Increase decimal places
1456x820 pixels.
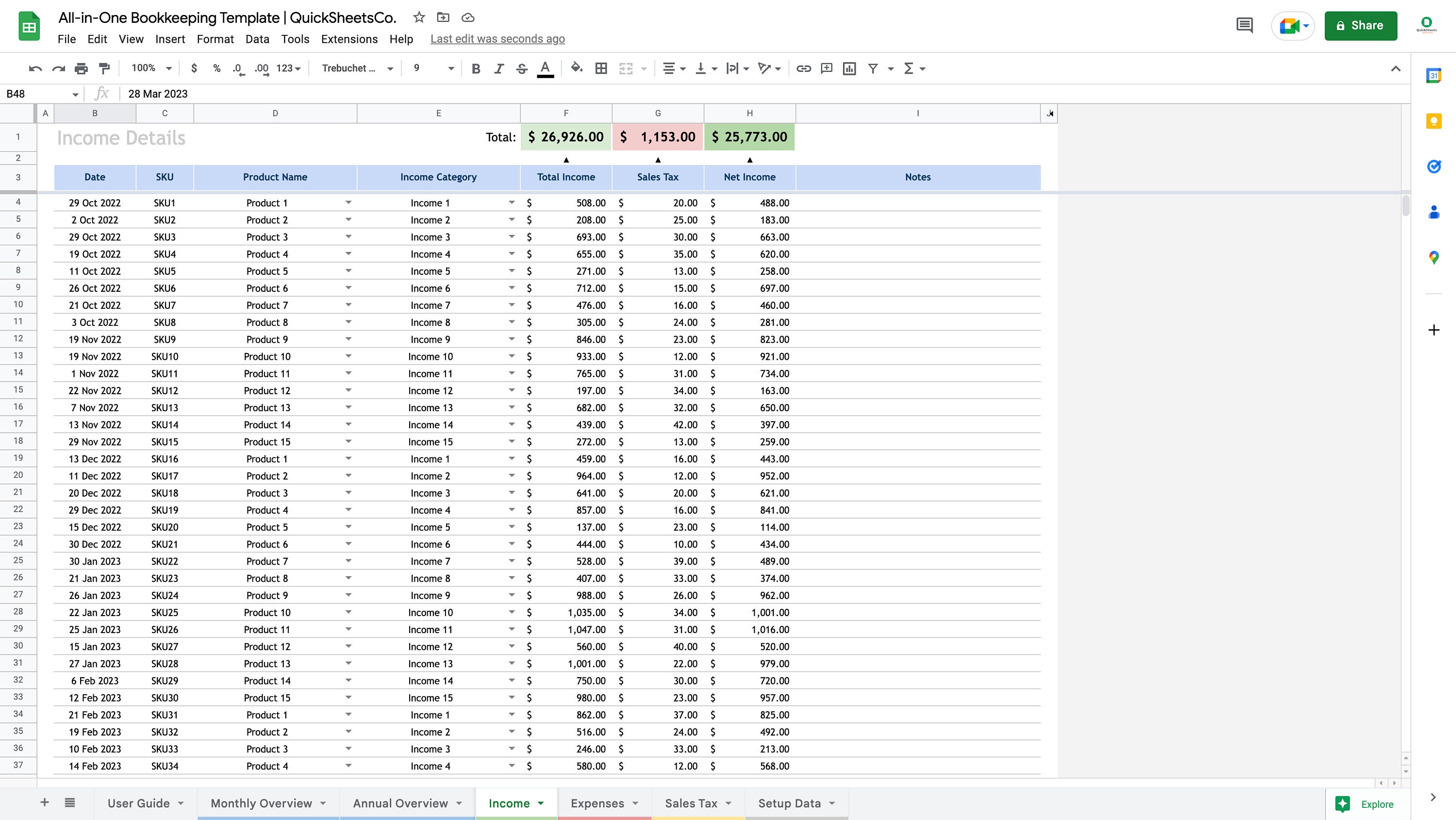click(261, 68)
